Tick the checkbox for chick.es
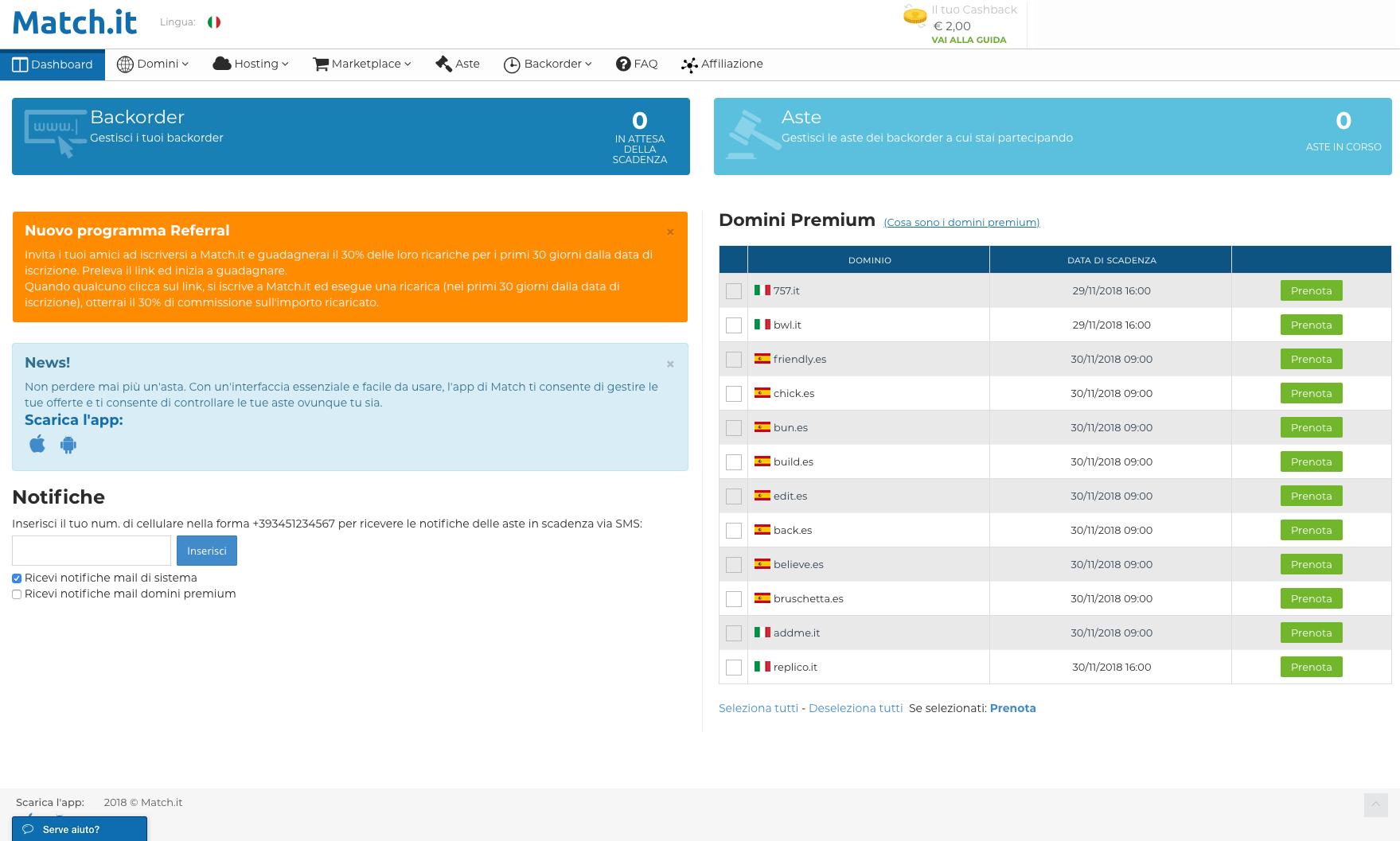This screenshot has height=841, width=1400. tap(734, 394)
